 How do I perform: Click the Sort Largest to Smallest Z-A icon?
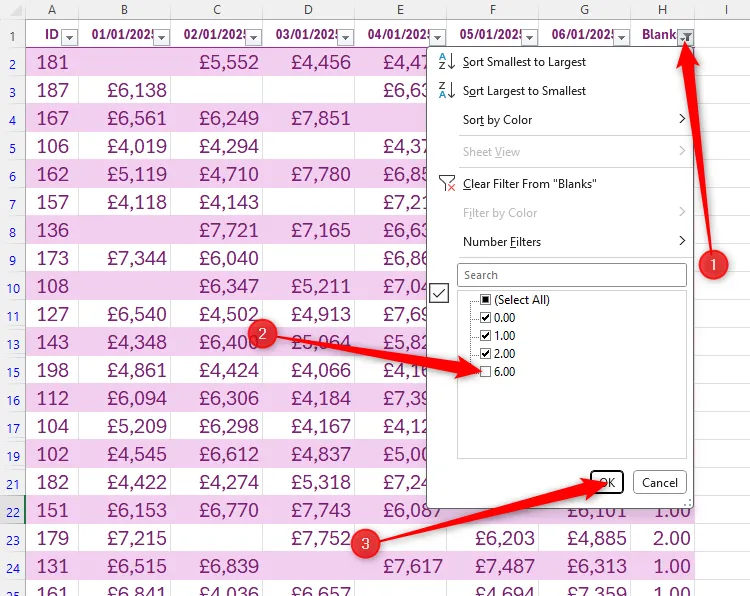coord(446,91)
